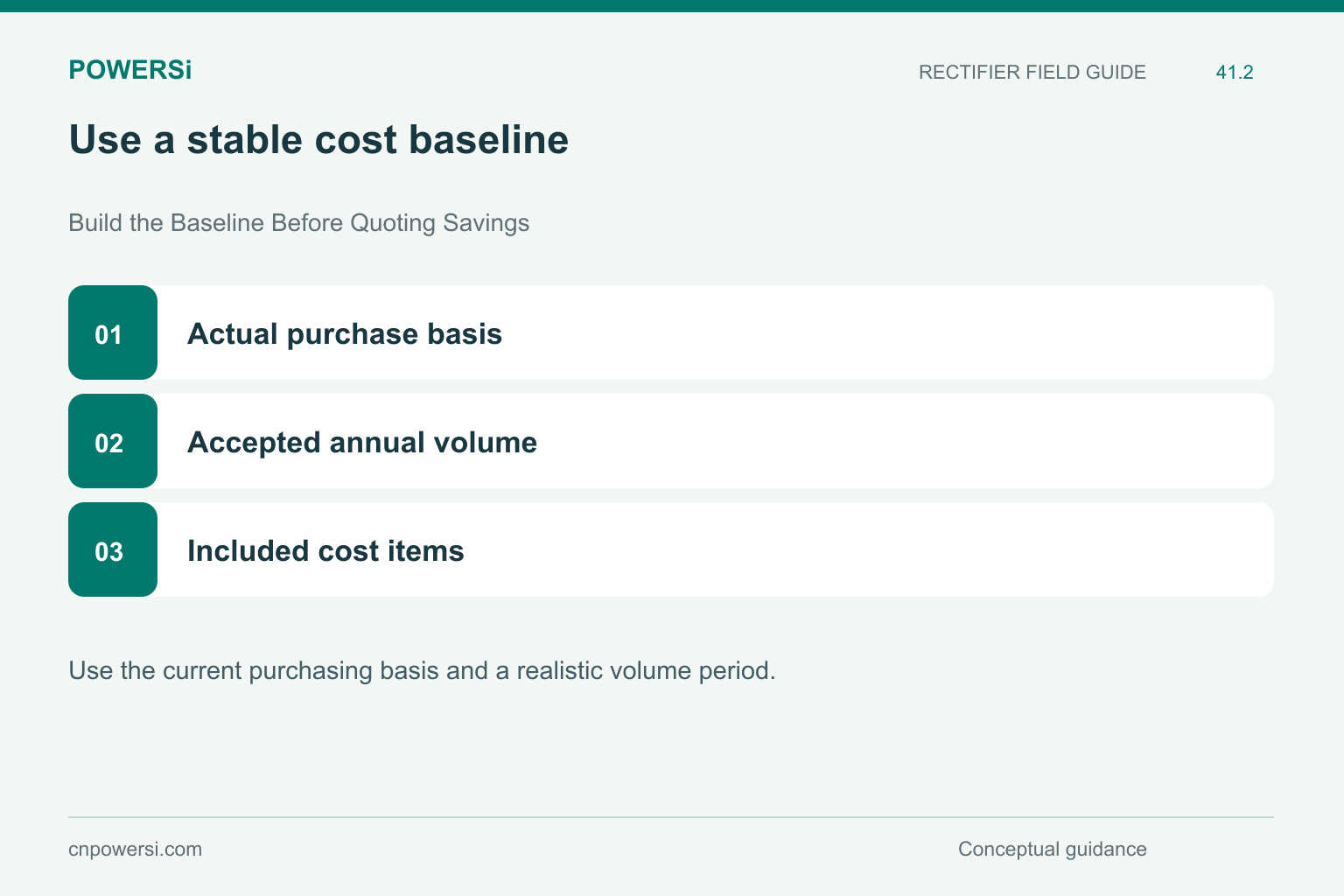Select the Actual purchase basis item
Image resolution: width=1344 pixels, height=896 pixels.
(670, 332)
